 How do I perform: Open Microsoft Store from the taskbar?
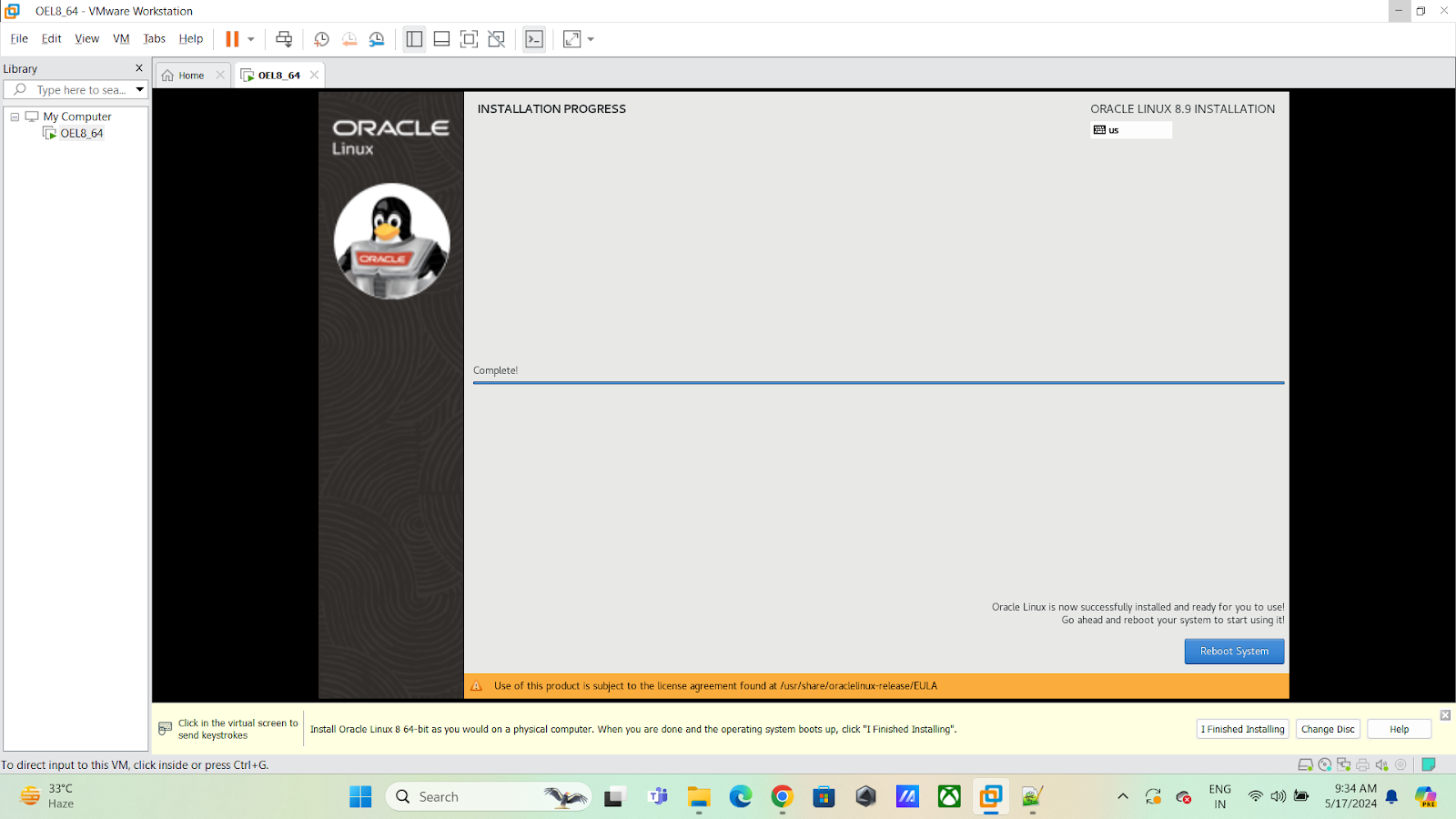click(x=824, y=797)
